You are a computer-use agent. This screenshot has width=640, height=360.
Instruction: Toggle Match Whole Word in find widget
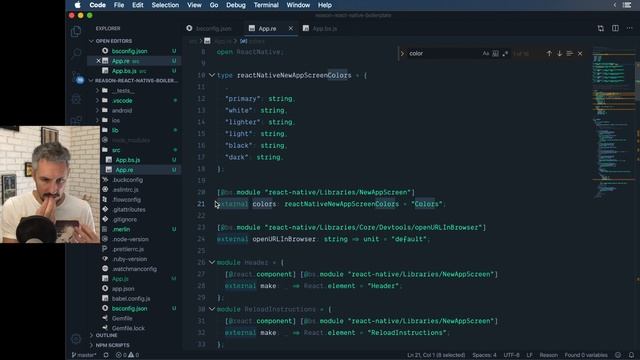(496, 53)
